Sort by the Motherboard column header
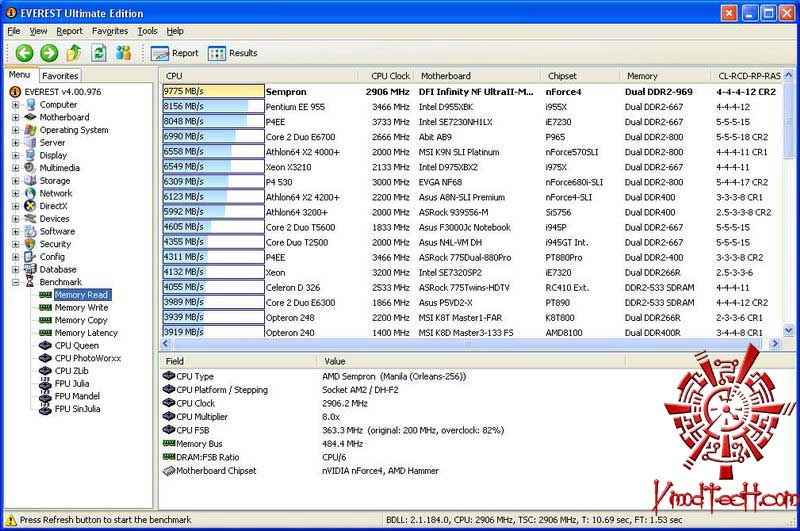 pos(478,76)
